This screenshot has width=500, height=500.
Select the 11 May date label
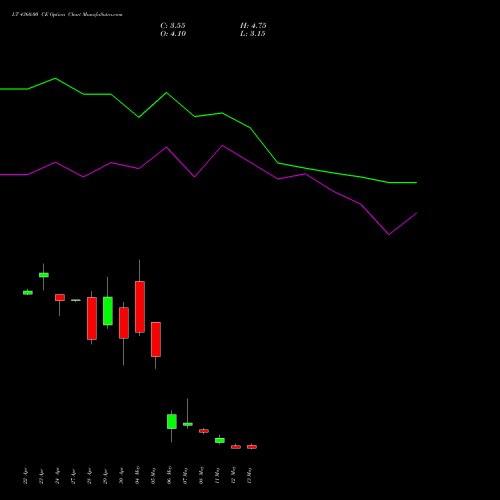[x=218, y=475]
